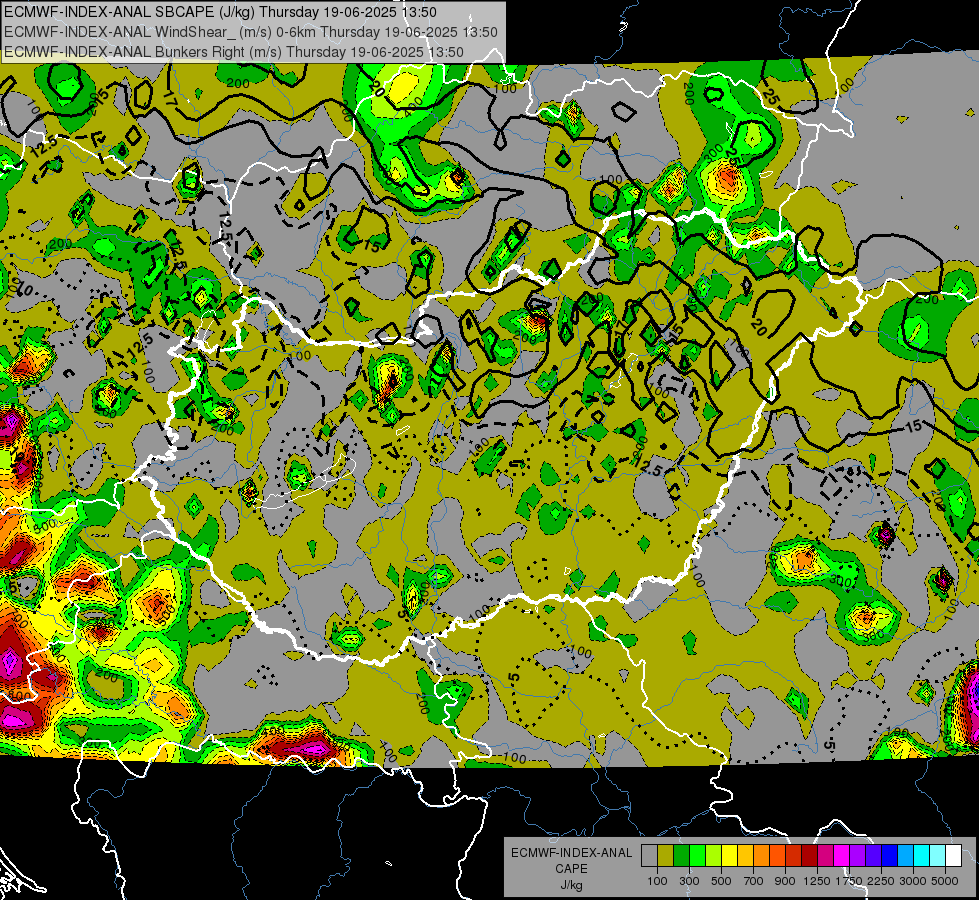The image size is (979, 900).
Task: Select the white swatch ending the CAPE legend
Action: click(x=954, y=856)
